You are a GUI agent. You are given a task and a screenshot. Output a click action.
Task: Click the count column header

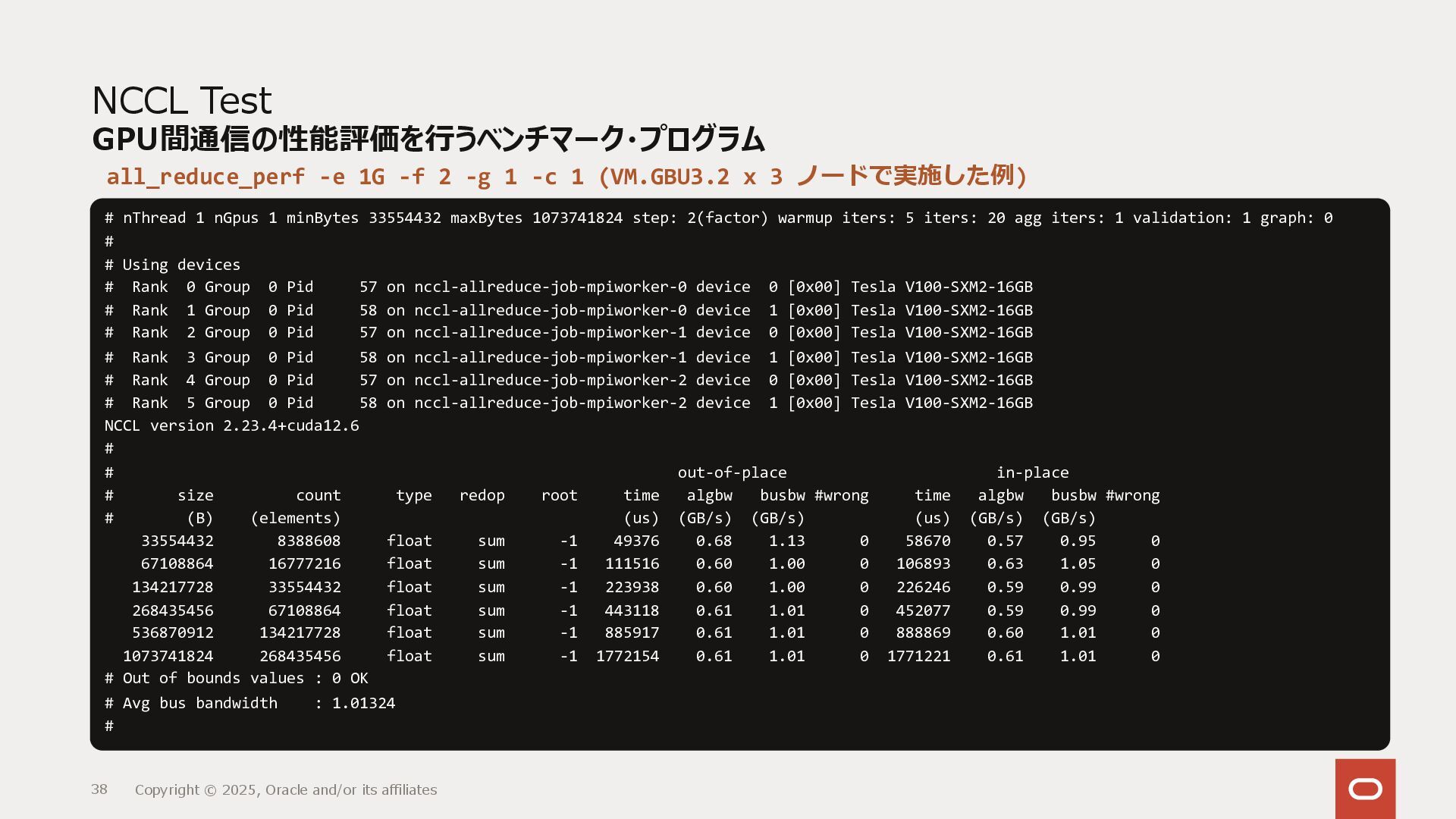tap(318, 495)
